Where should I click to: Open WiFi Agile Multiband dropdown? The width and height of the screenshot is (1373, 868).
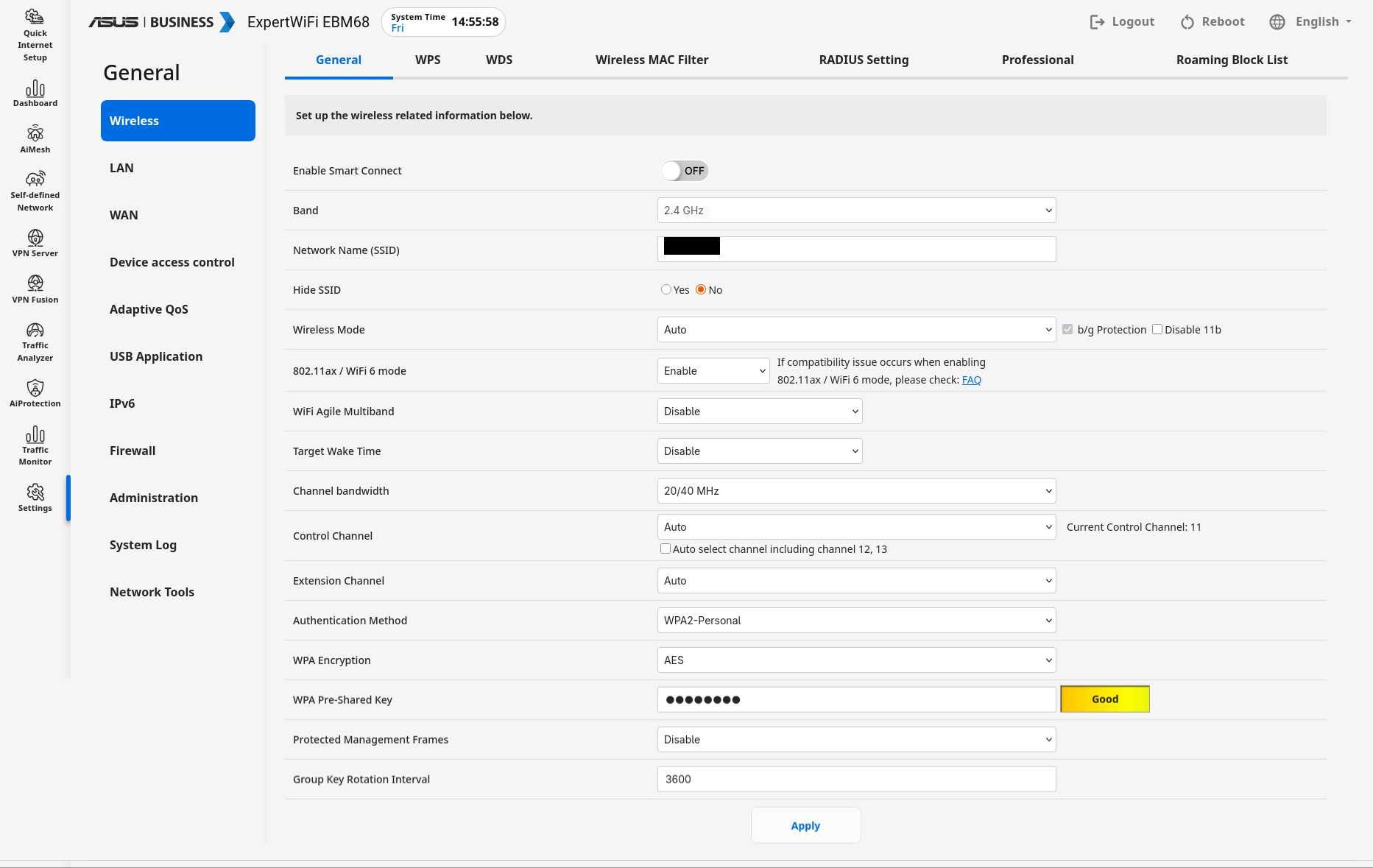click(760, 412)
